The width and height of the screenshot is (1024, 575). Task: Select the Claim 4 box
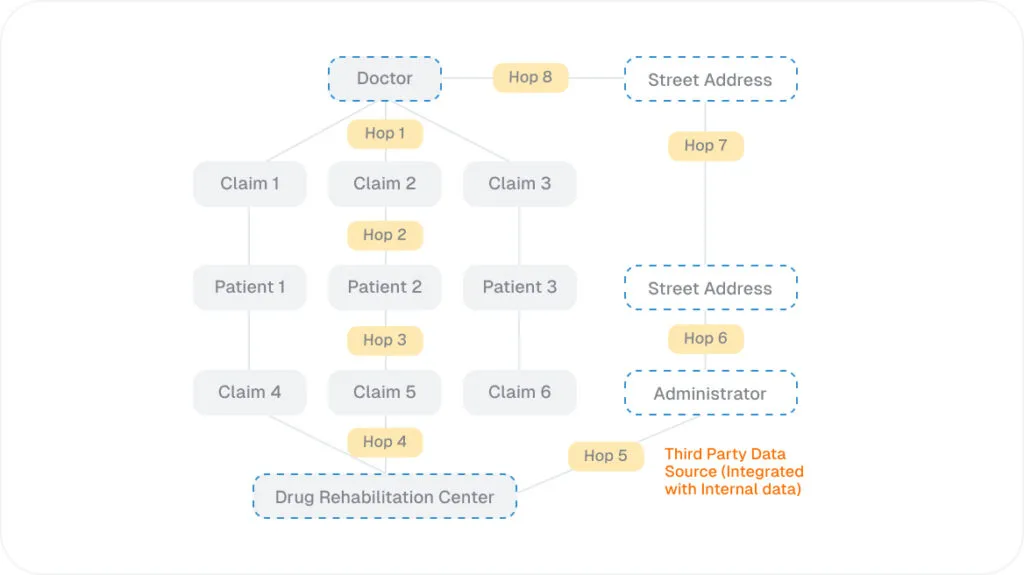[x=249, y=392]
